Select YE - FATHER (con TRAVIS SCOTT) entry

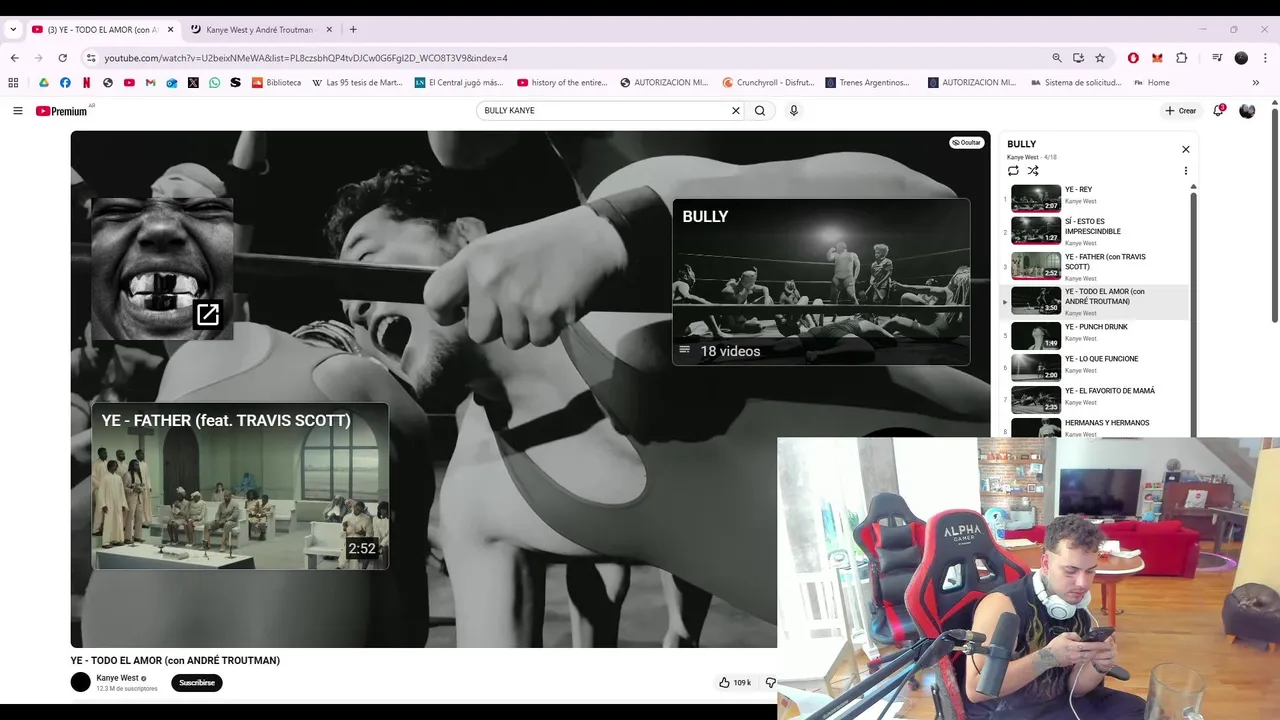click(1095, 266)
